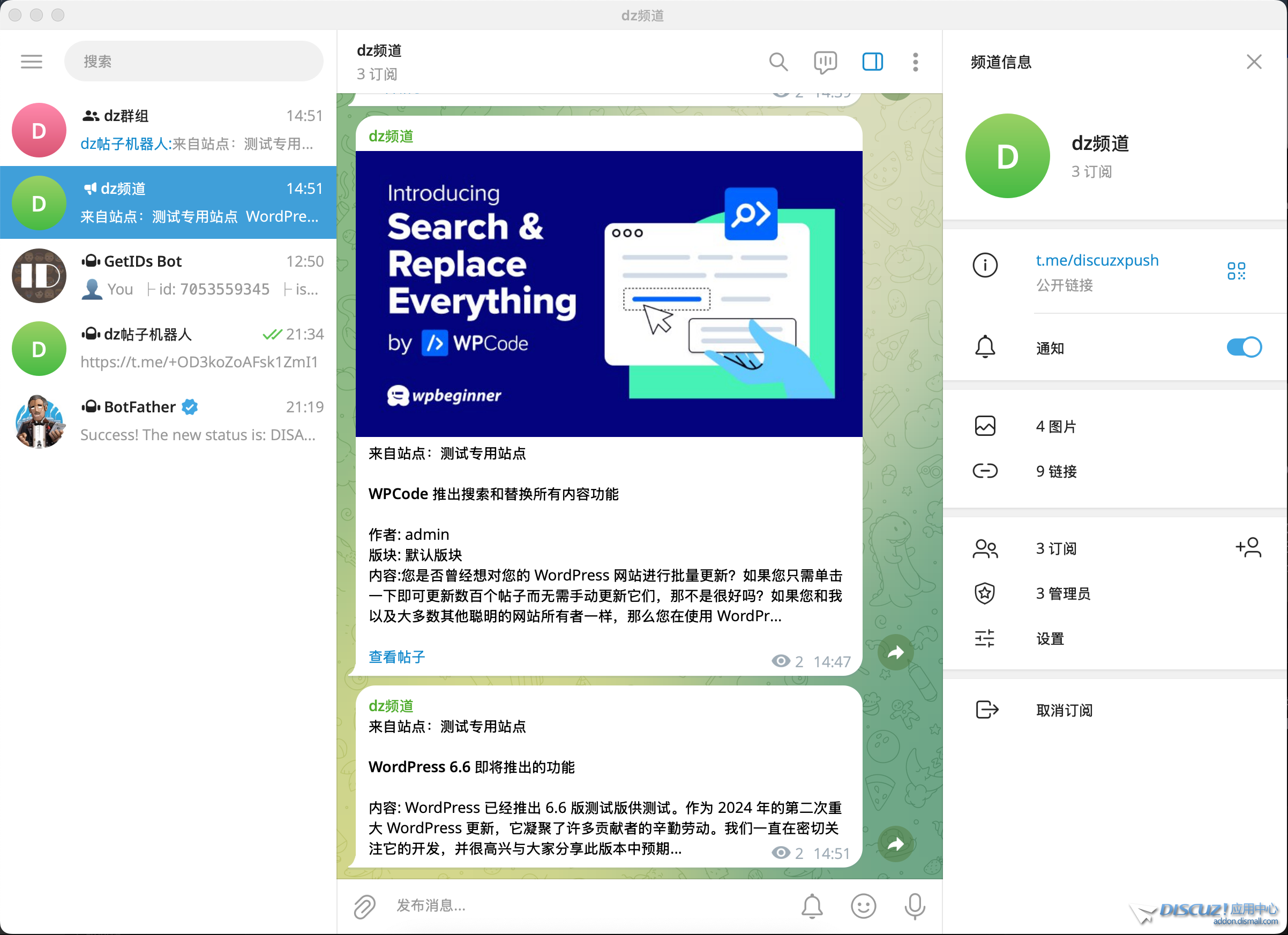Open channel discussion comments icon
The height and width of the screenshot is (935, 1288).
[825, 61]
